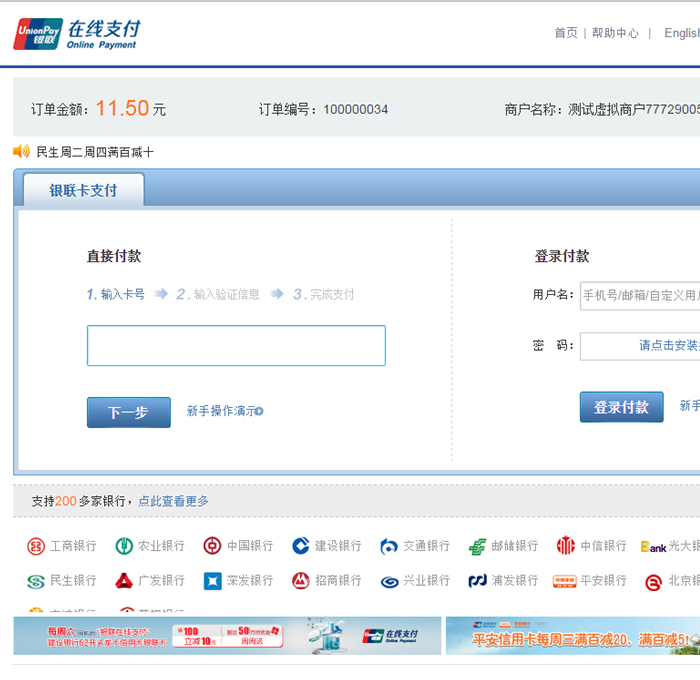Click the 用户名 username input field
700x680 pixels.
(640, 295)
